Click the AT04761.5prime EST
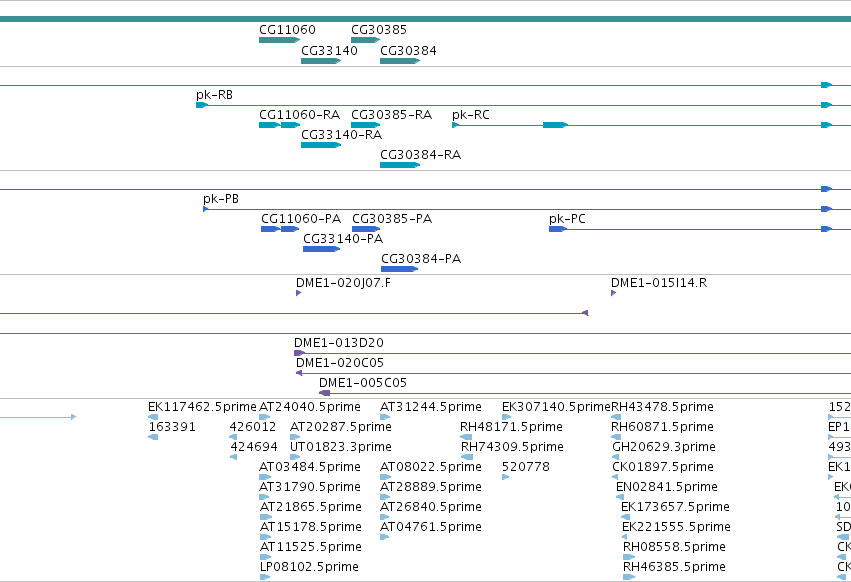Viewport: 851px width, 582px height. click(385, 537)
